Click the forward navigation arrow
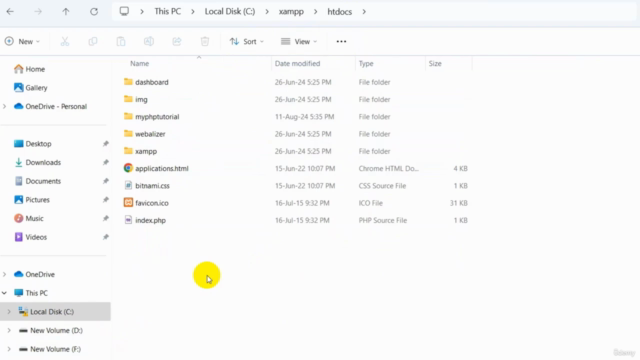This screenshot has height=360, width=640. pos(38,11)
